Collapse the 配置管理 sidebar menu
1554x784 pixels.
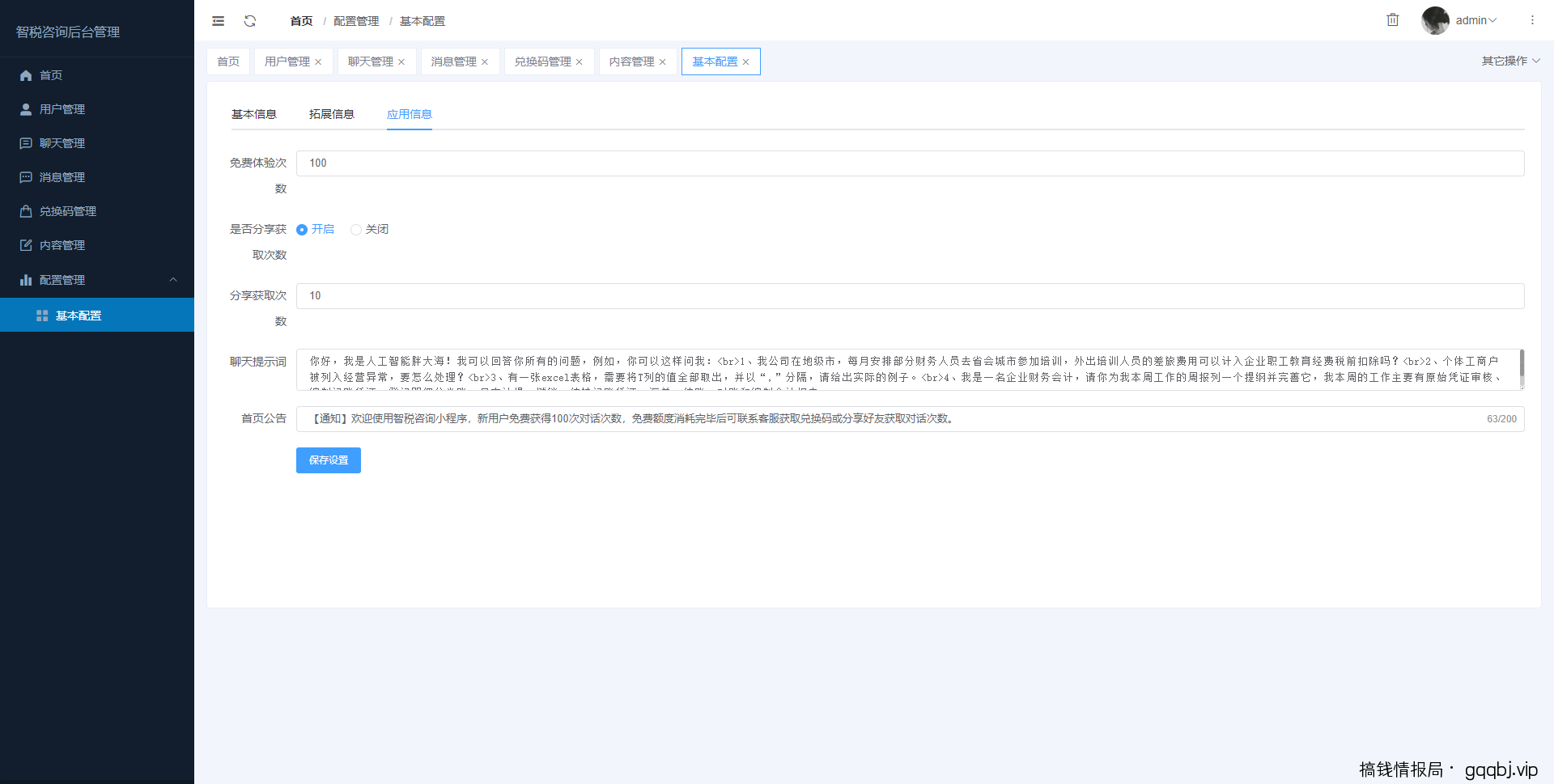(172, 280)
